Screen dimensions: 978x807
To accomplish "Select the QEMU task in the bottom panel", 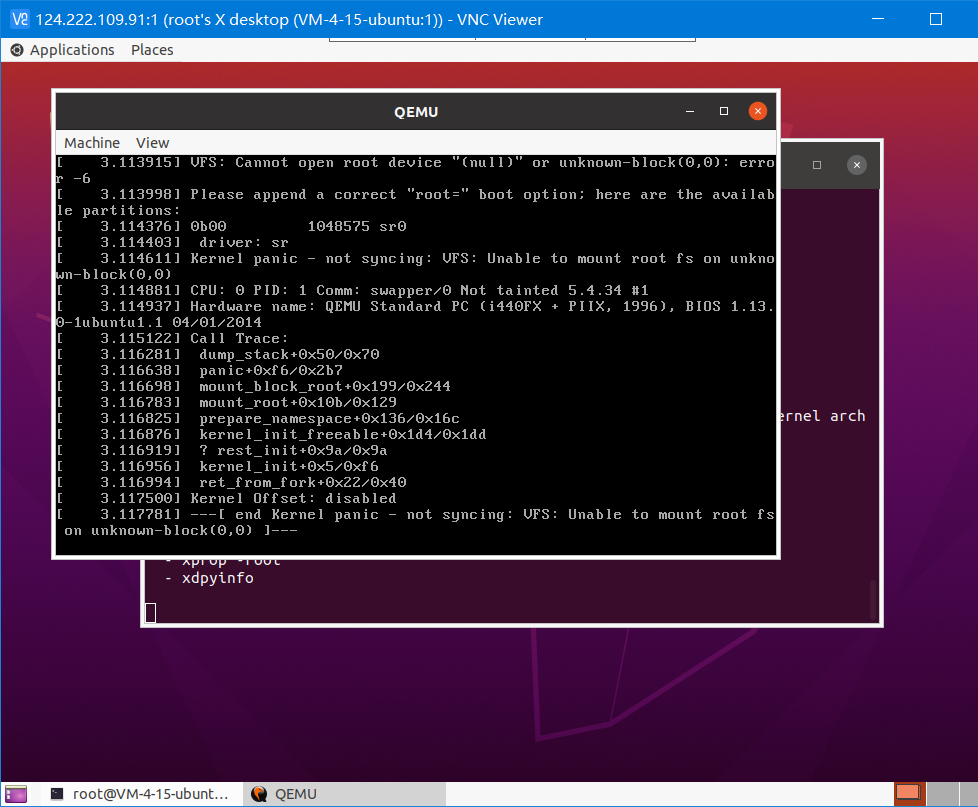I will click(x=344, y=794).
